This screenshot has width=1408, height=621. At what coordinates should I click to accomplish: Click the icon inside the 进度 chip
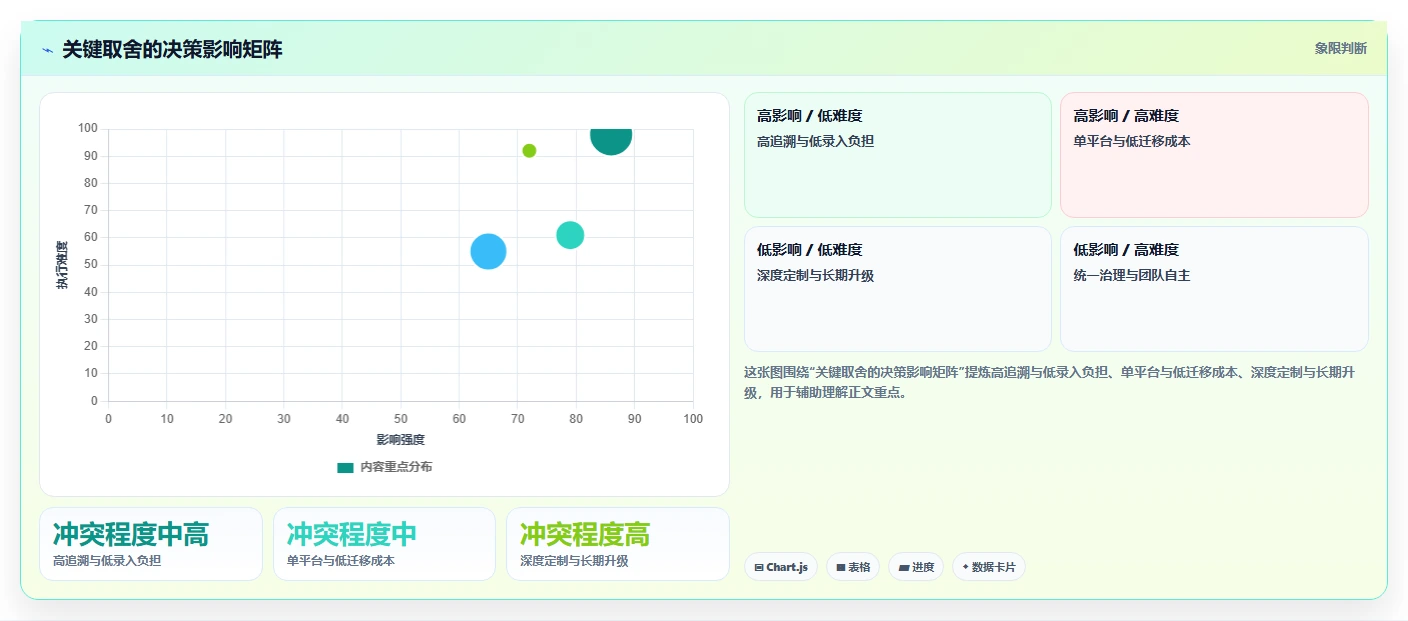[904, 568]
